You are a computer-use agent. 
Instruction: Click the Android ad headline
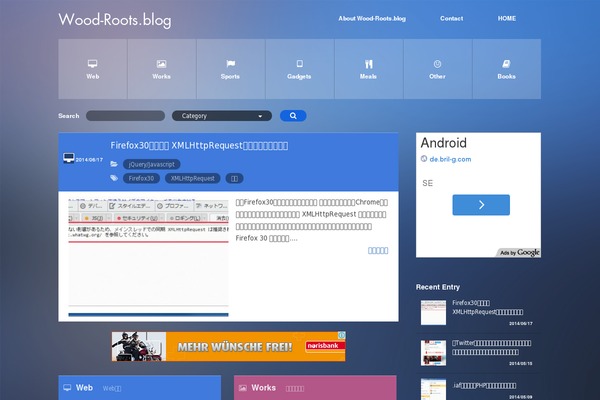(x=443, y=143)
